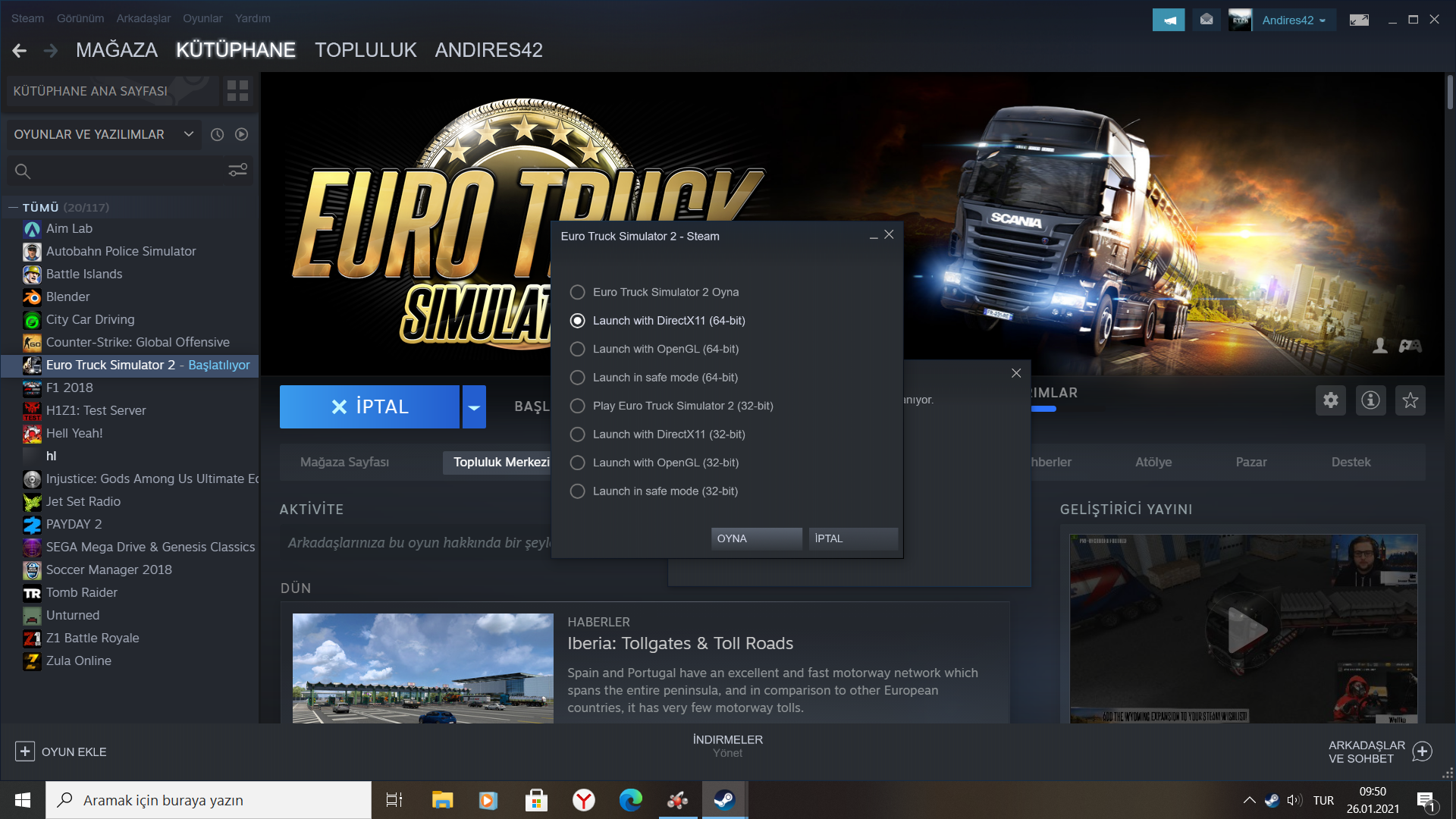
Task: Click the game info icon
Action: 1370,400
